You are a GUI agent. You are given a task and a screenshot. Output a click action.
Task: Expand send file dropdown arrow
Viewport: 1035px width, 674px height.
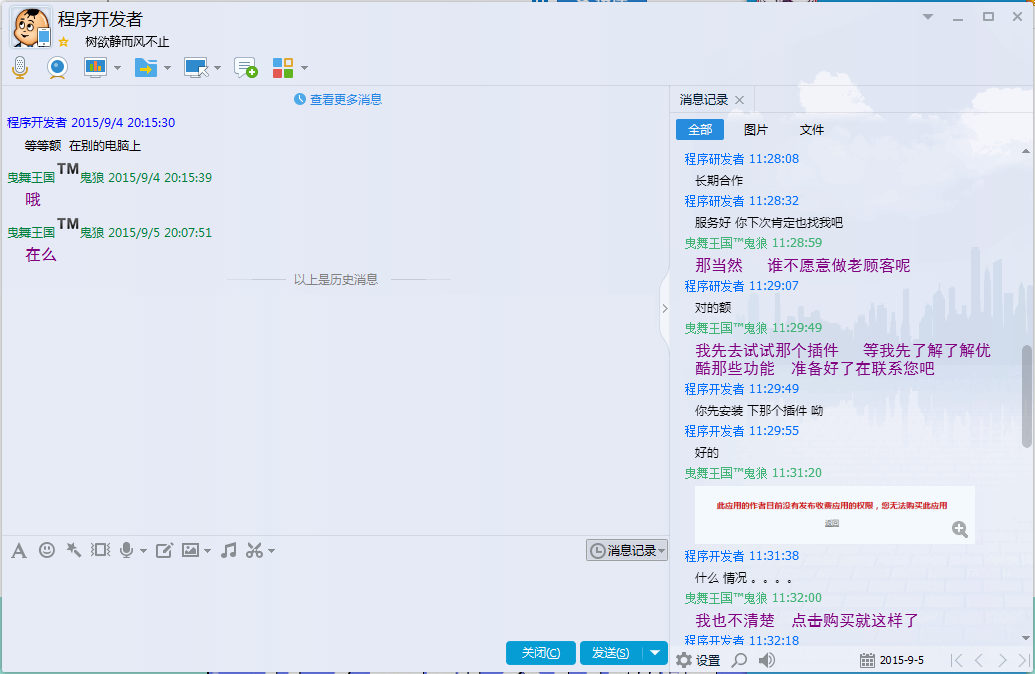(x=167, y=67)
